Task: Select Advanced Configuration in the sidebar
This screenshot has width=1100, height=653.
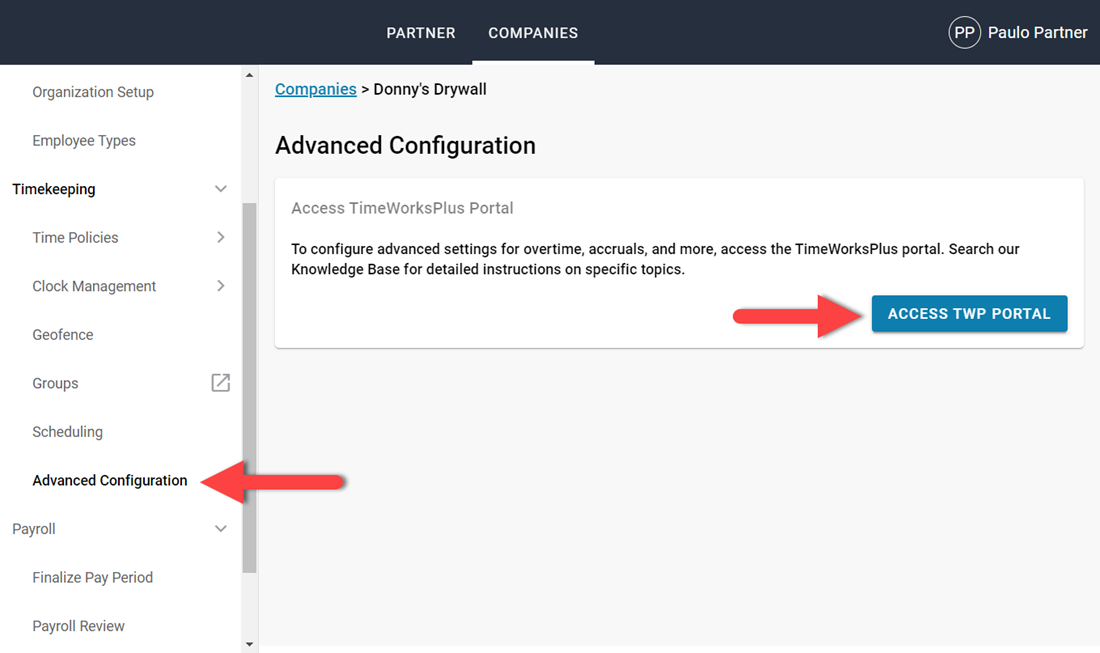Action: coord(110,480)
